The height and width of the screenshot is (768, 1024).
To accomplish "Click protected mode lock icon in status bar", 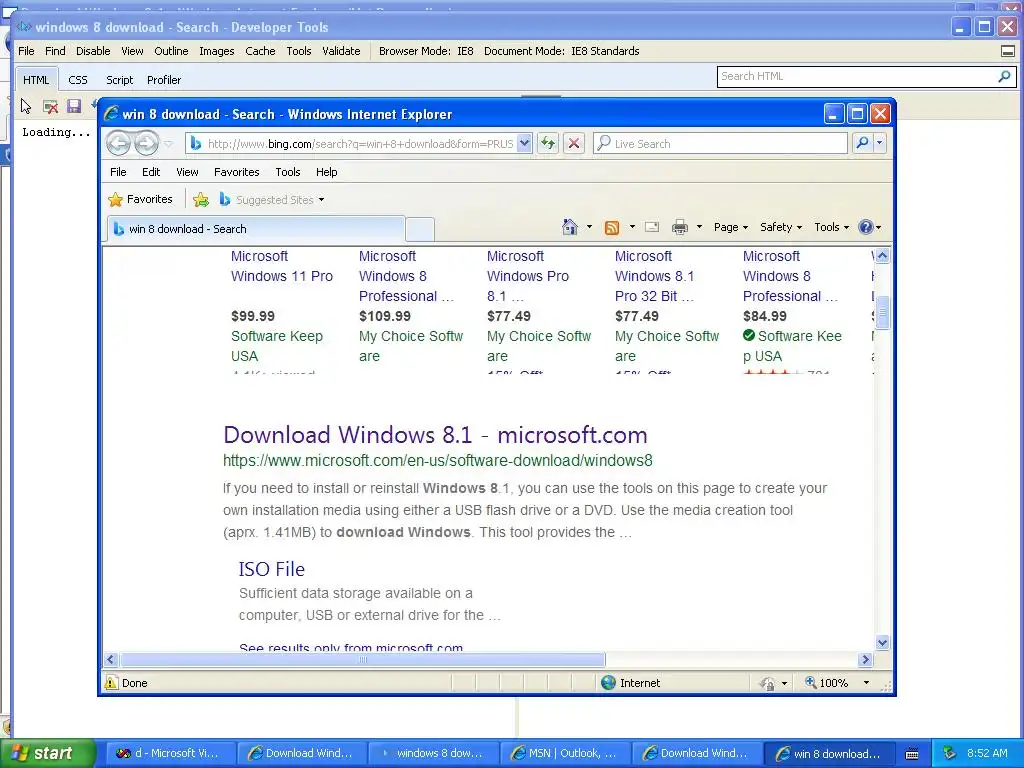I will (x=767, y=683).
